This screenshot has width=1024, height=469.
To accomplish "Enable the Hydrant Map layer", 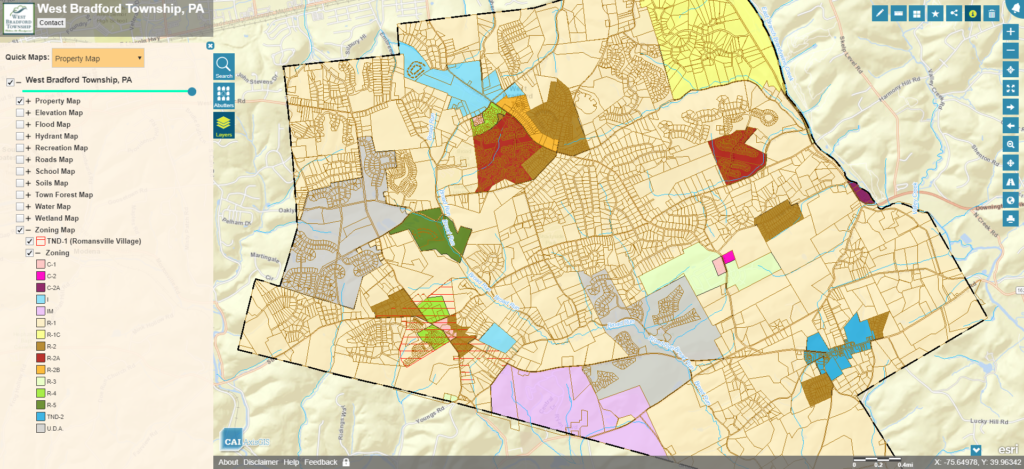I will [20, 137].
